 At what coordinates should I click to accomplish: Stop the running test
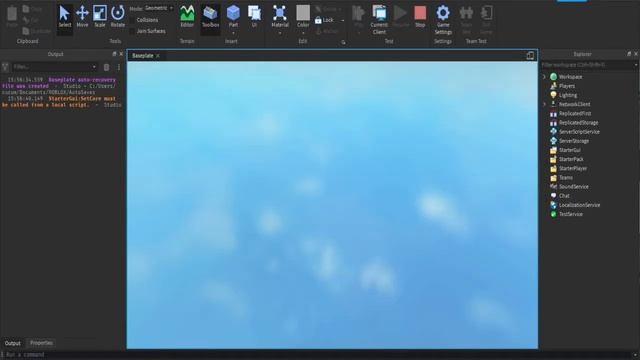tap(420, 17)
